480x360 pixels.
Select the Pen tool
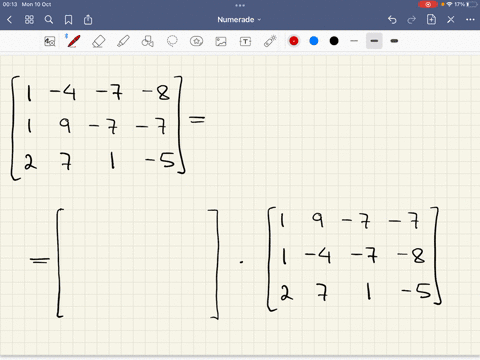(x=73, y=41)
